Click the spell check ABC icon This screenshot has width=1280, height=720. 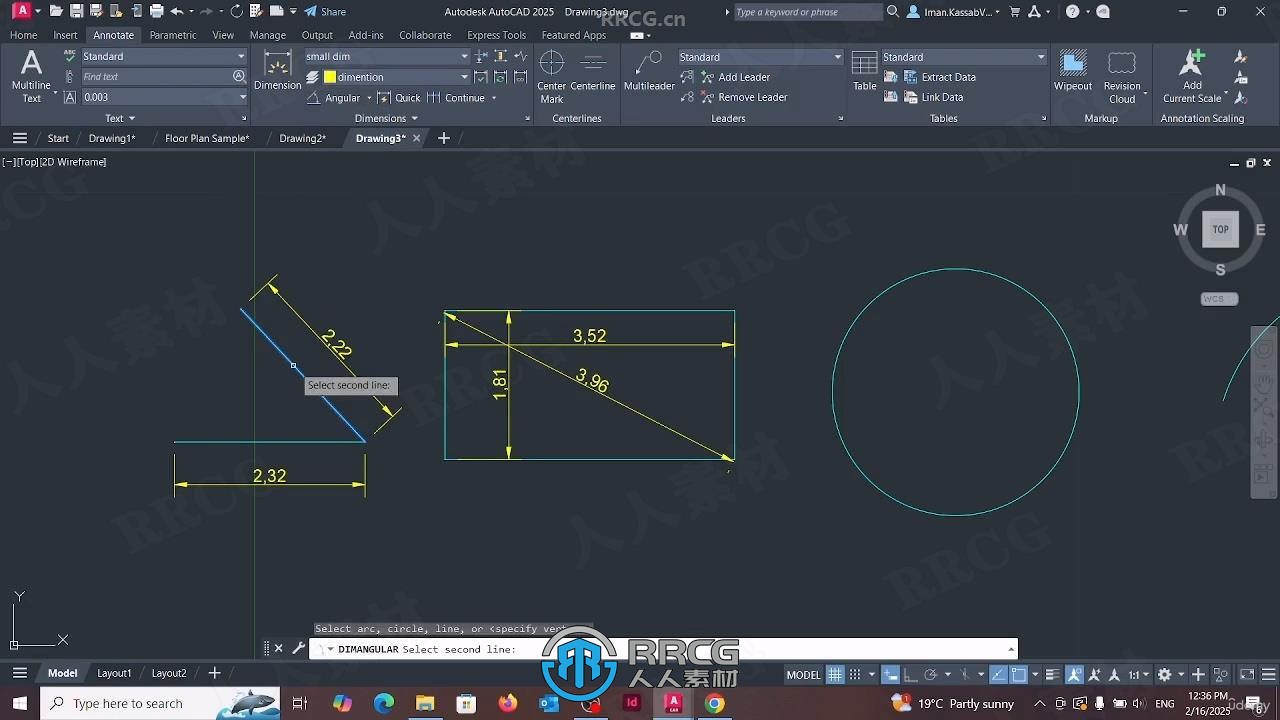click(x=69, y=56)
